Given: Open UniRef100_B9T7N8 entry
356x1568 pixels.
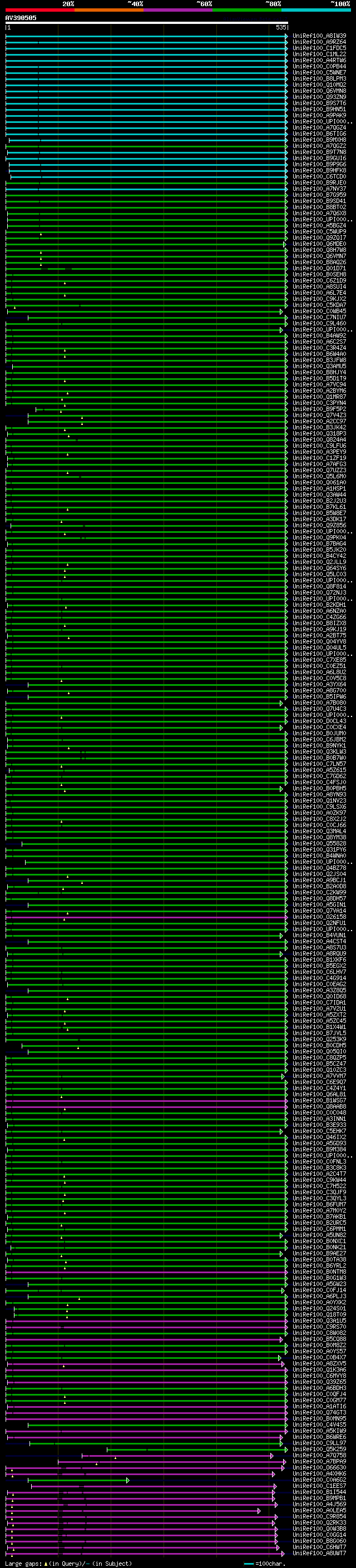Looking at the screenshot, I should pos(319,152).
